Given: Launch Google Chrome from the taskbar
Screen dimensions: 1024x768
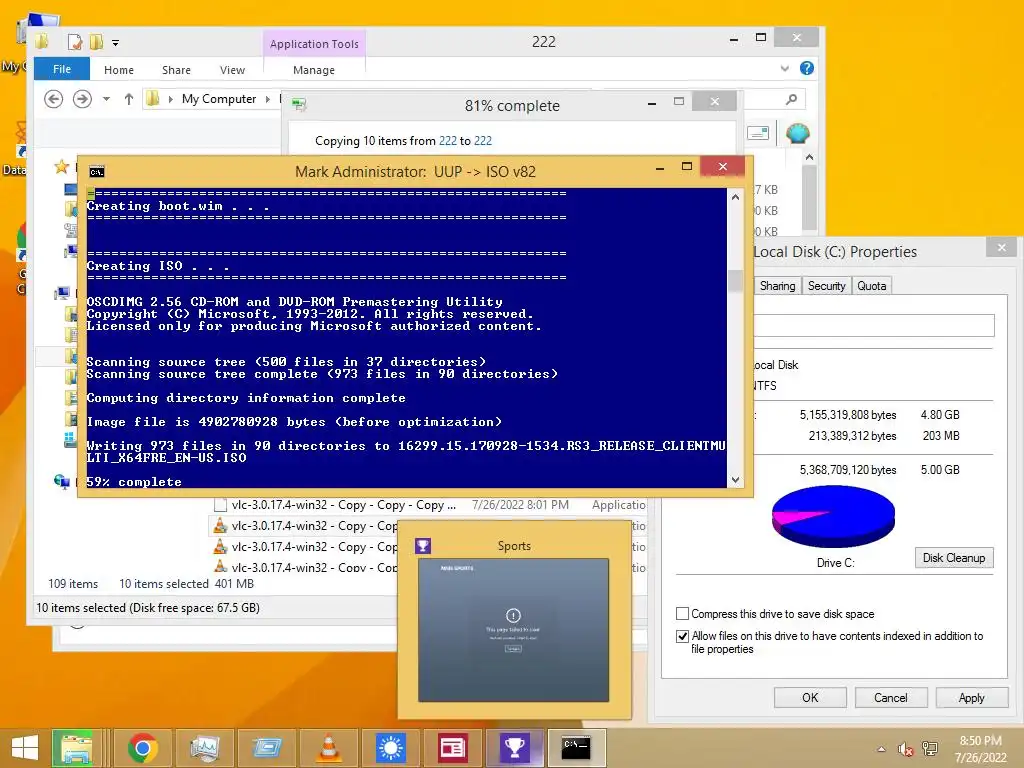Looking at the screenshot, I should click(x=143, y=748).
